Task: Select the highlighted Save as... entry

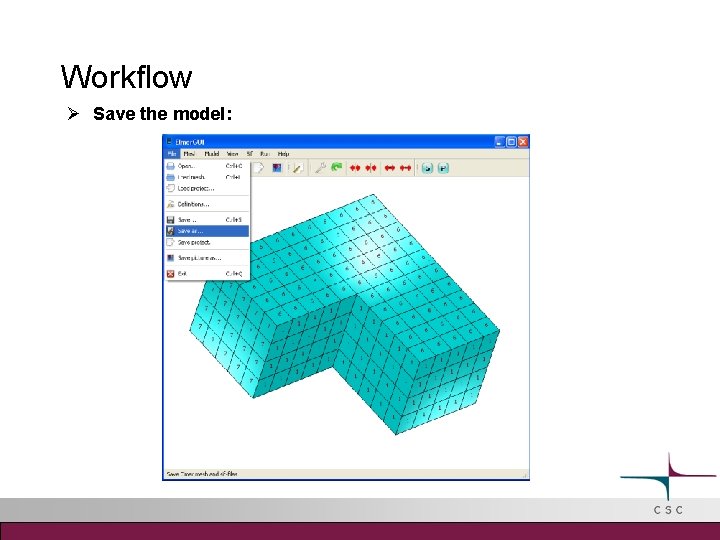Action: tap(207, 231)
